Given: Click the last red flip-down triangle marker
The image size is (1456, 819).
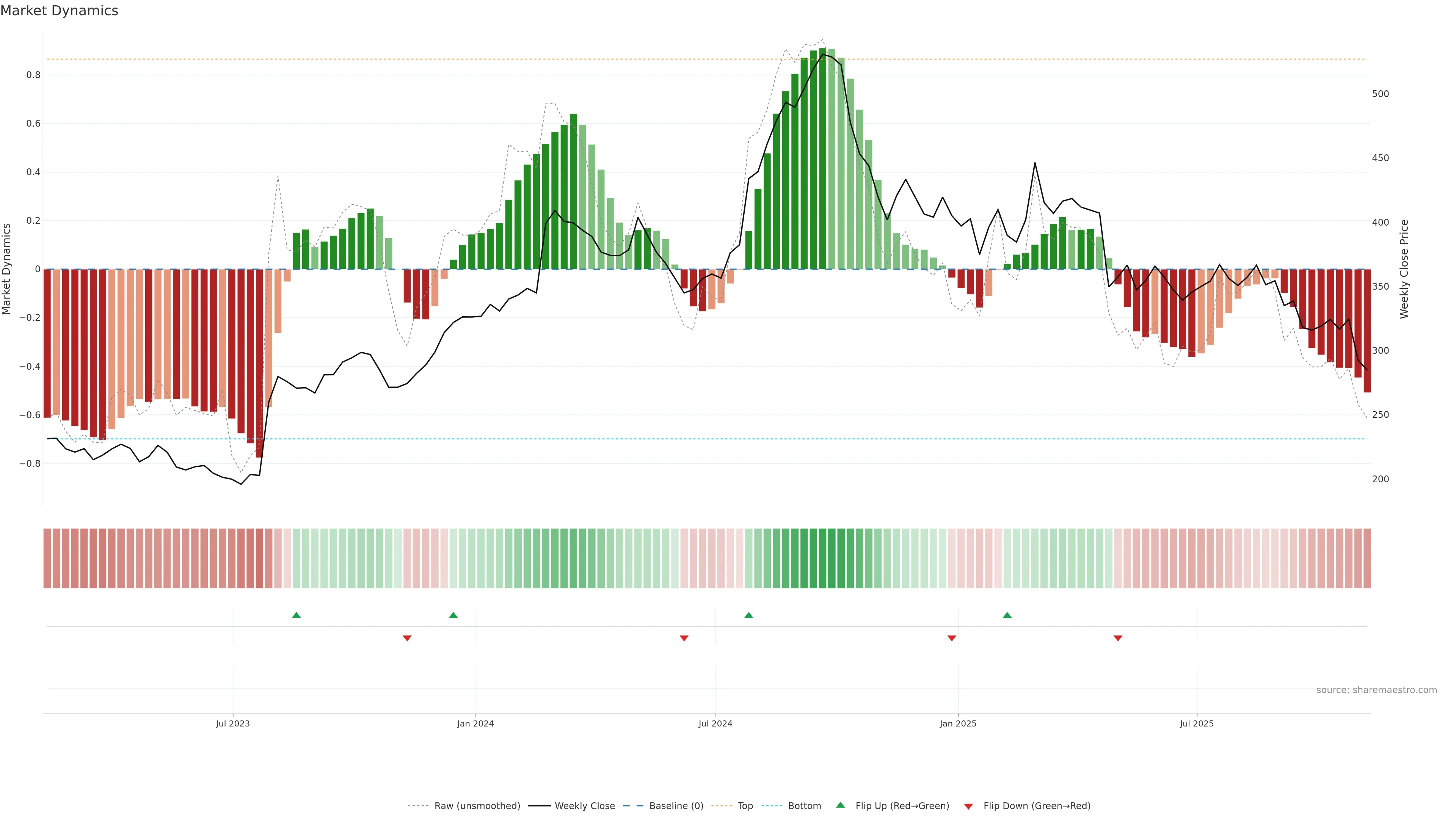Looking at the screenshot, I should click(x=1118, y=638).
